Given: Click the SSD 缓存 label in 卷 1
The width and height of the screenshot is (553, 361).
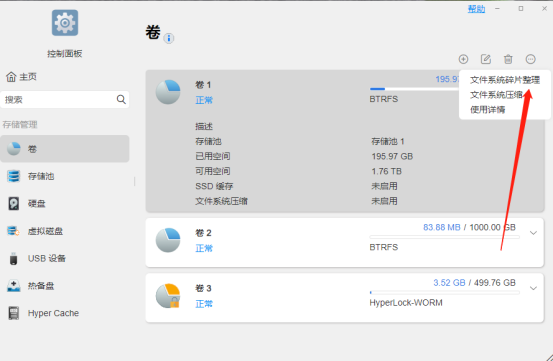Looking at the screenshot, I should (214, 186).
